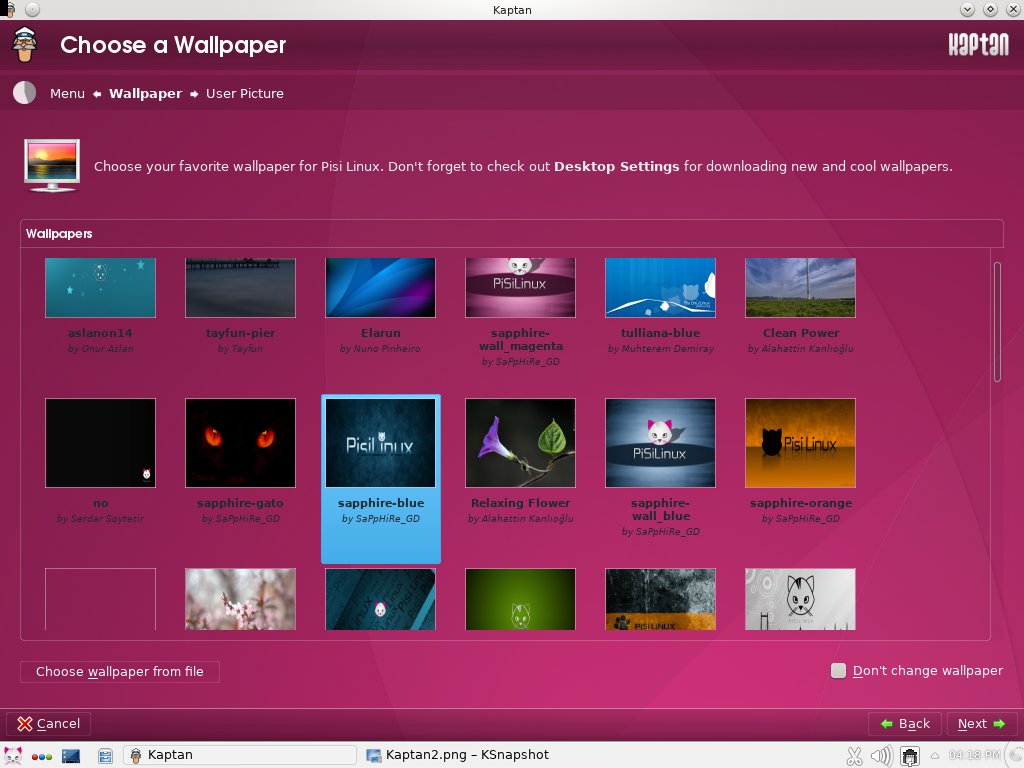Click Choose wallpaper from file
Screen dimensions: 1024x768
click(x=120, y=671)
